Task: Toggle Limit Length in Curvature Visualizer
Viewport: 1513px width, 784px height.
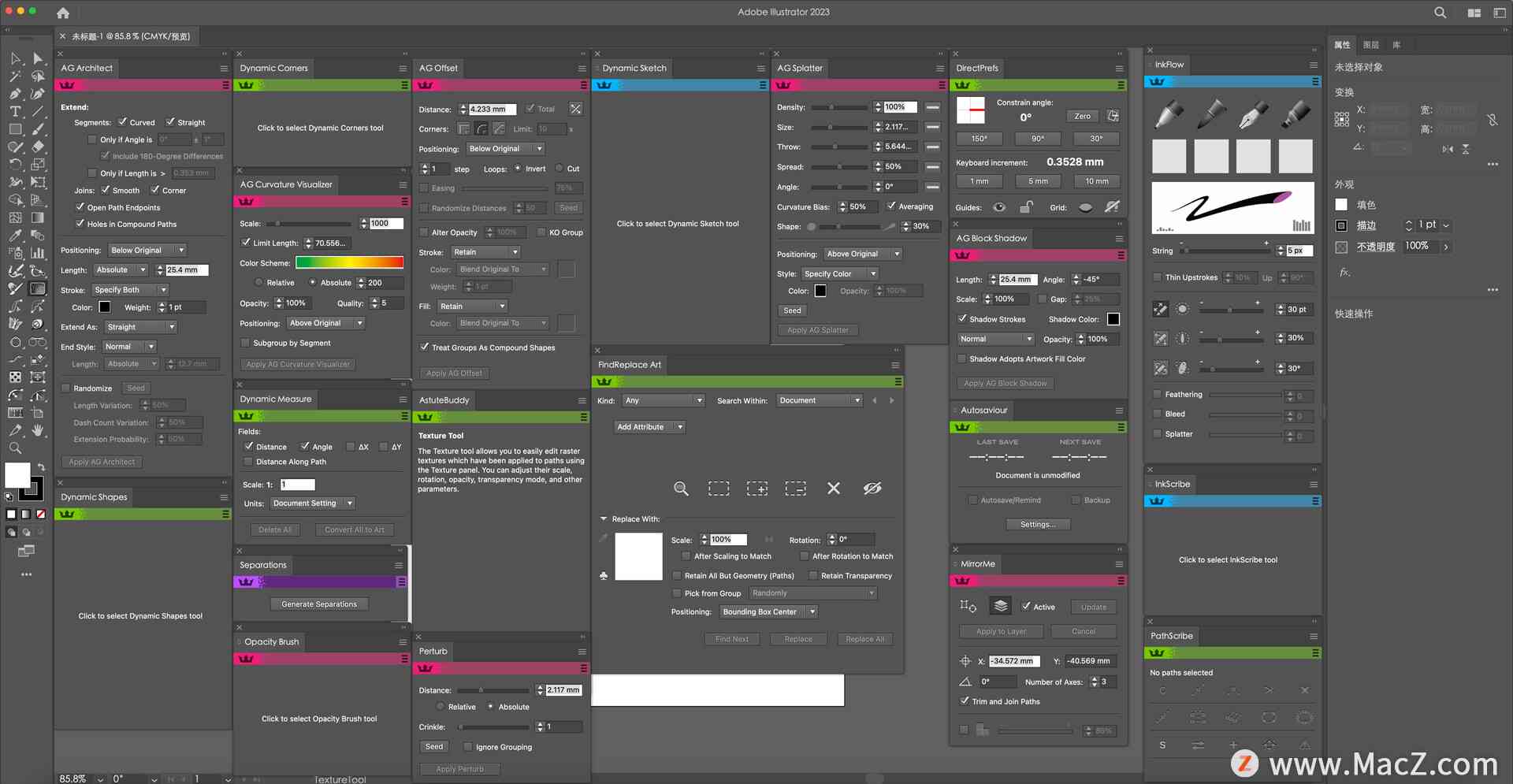Action: click(246, 243)
